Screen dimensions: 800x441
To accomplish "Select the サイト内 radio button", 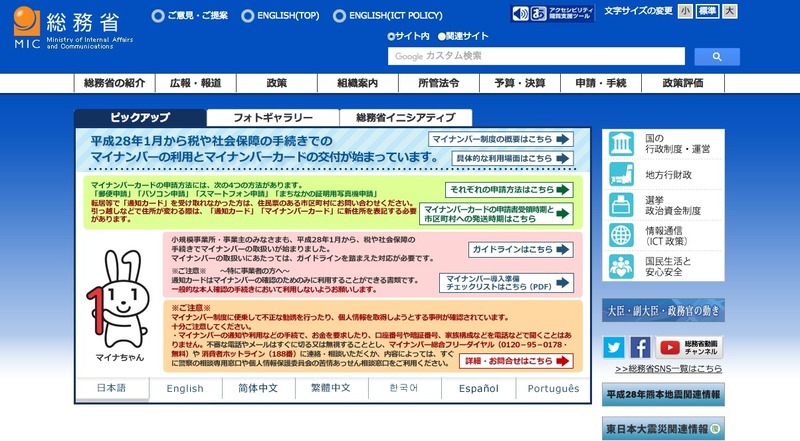I will point(391,36).
